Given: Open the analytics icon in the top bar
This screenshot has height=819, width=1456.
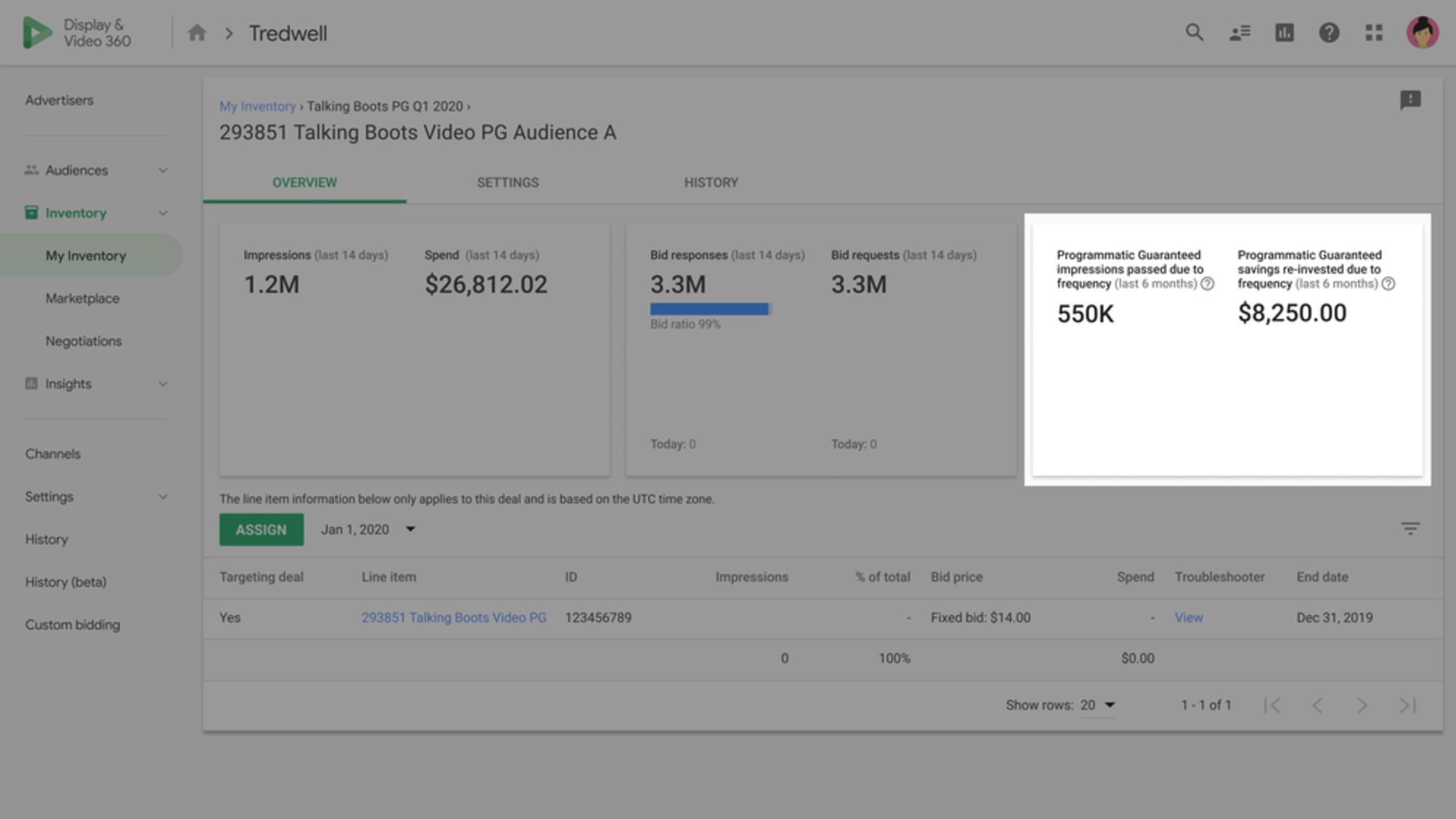Looking at the screenshot, I should [1284, 33].
